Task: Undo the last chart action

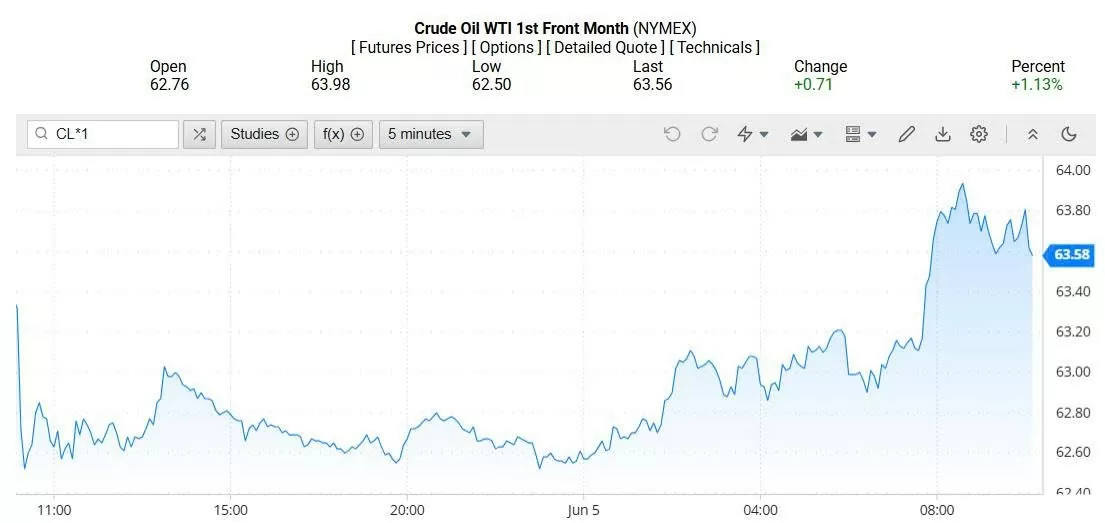Action: pyautogui.click(x=672, y=134)
